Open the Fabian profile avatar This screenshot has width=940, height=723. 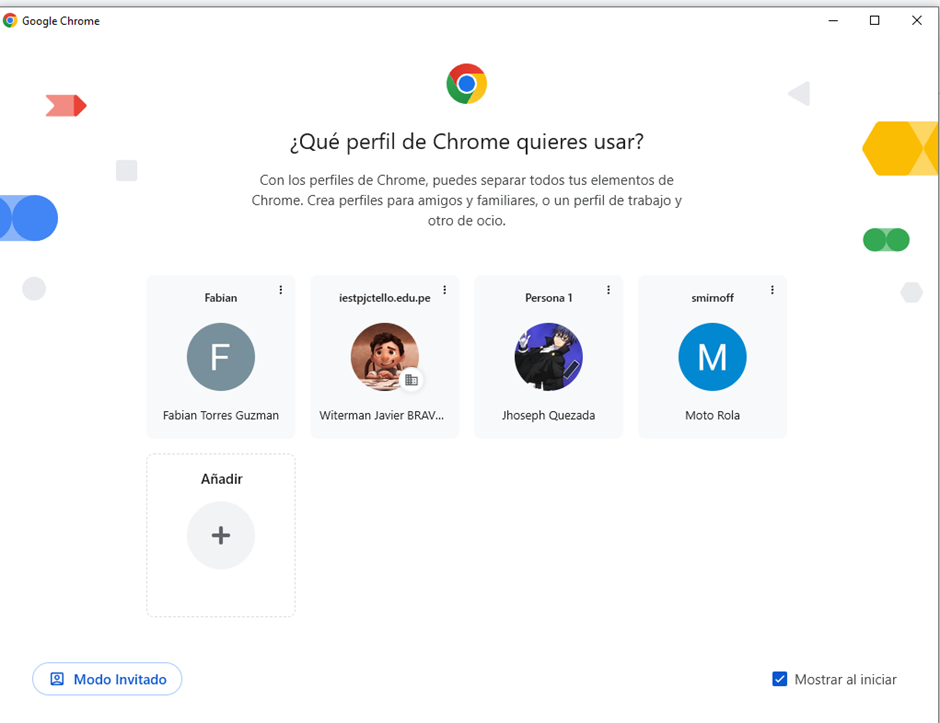click(221, 357)
